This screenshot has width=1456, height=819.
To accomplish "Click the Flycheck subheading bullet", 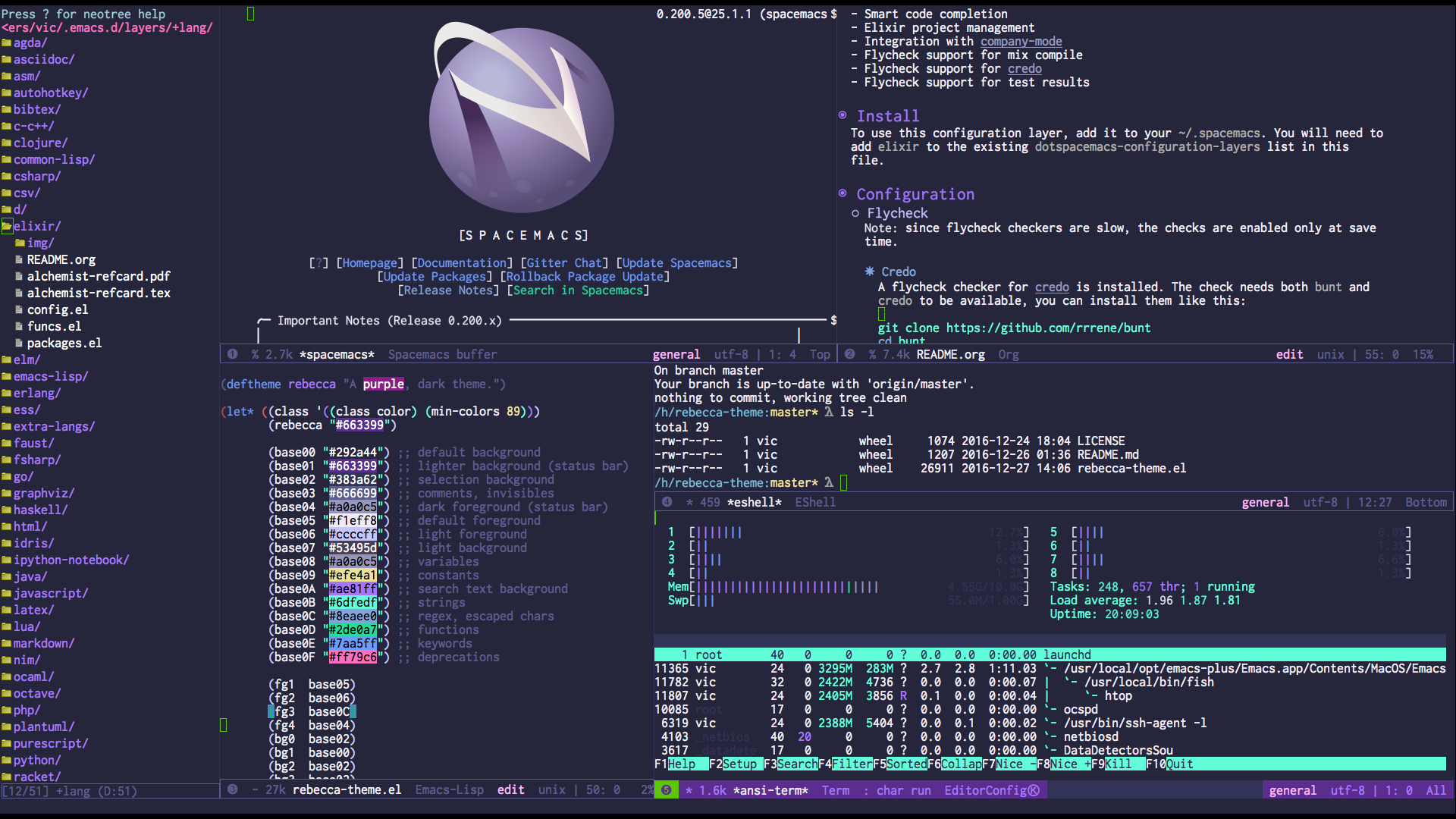I will pos(855,214).
